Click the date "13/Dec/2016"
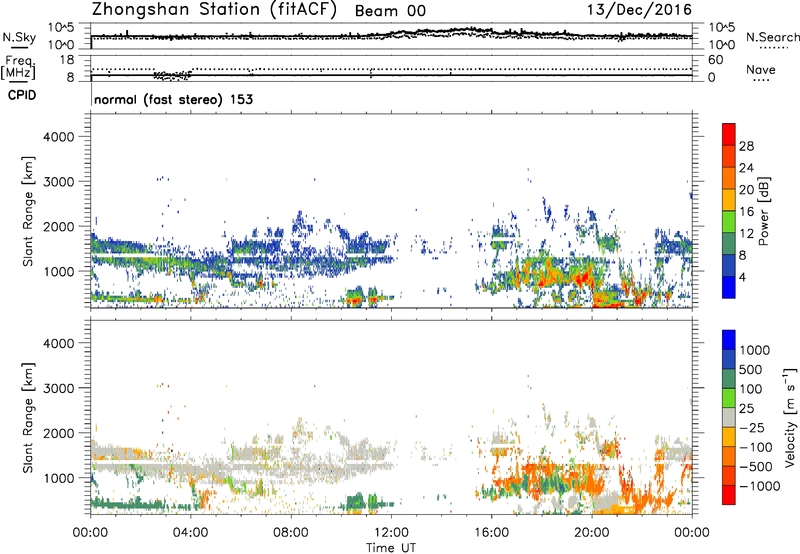Screen dimensions: 800x554 [x=639, y=10]
